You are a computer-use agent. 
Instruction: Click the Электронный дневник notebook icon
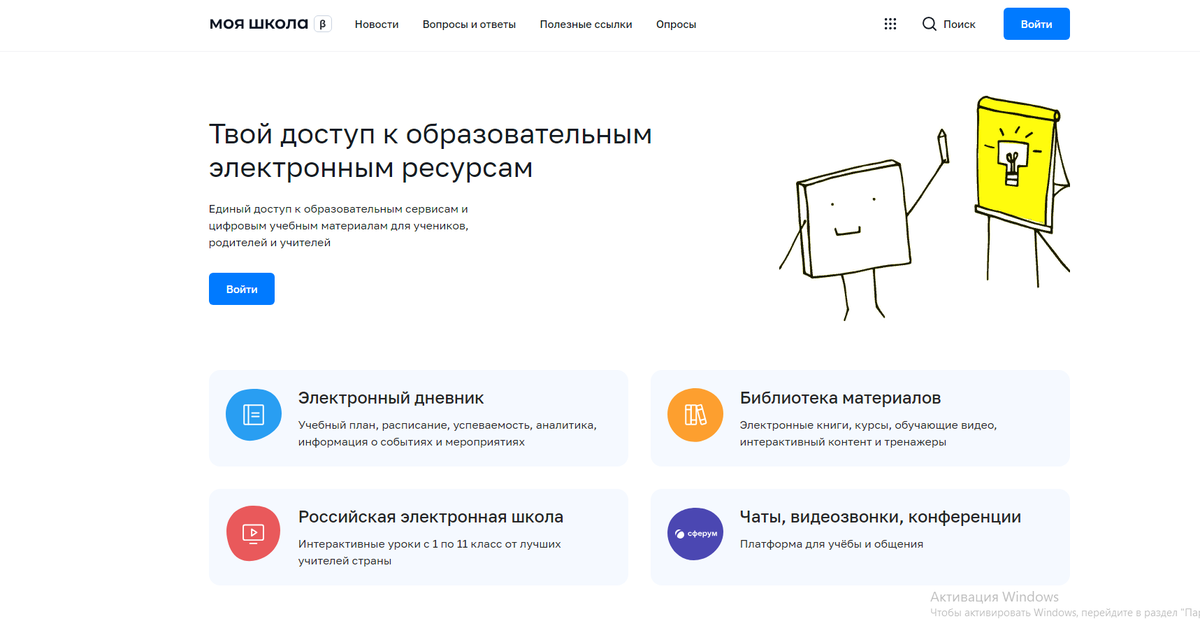tap(253, 414)
